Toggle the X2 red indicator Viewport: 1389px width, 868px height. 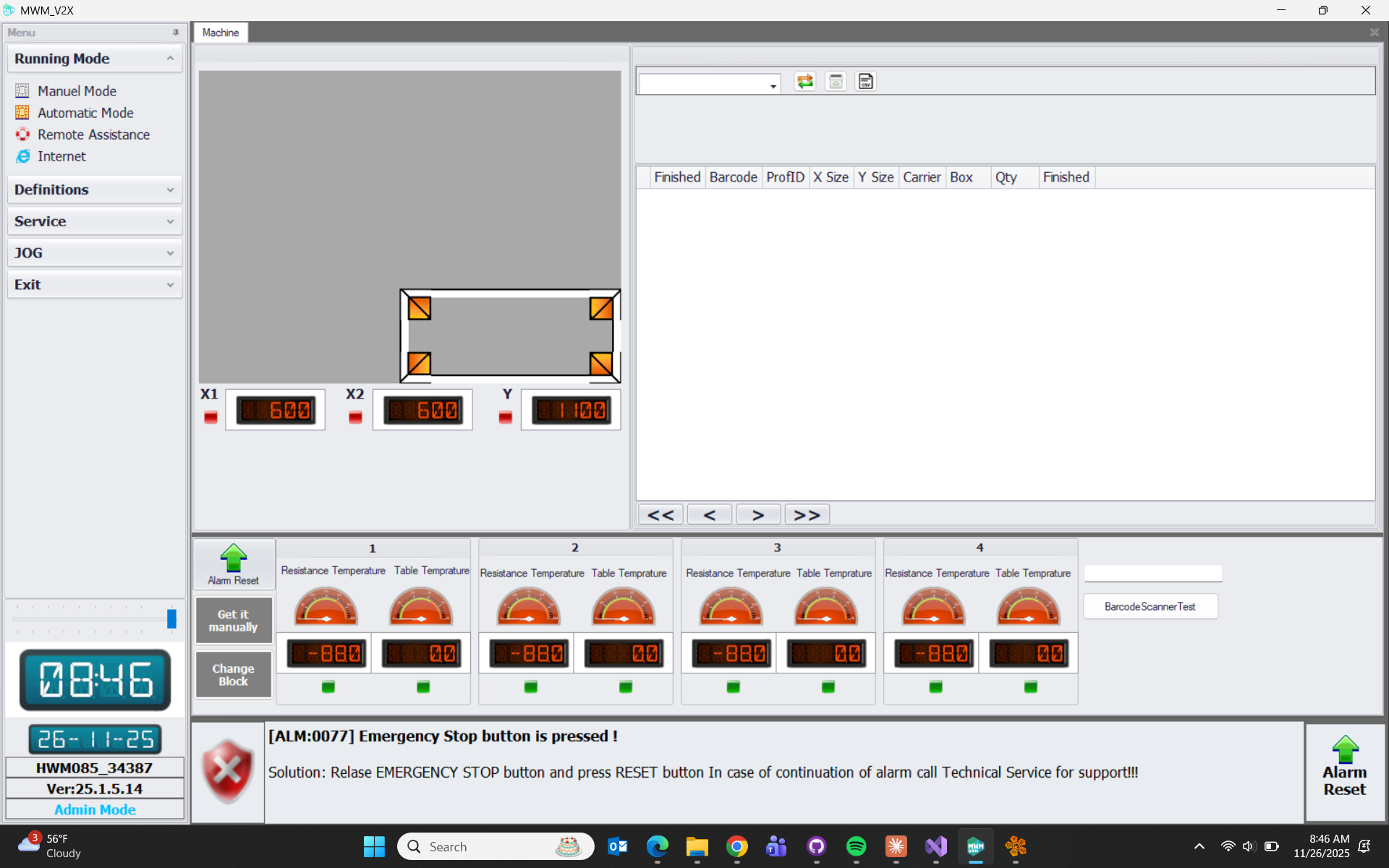coord(355,417)
